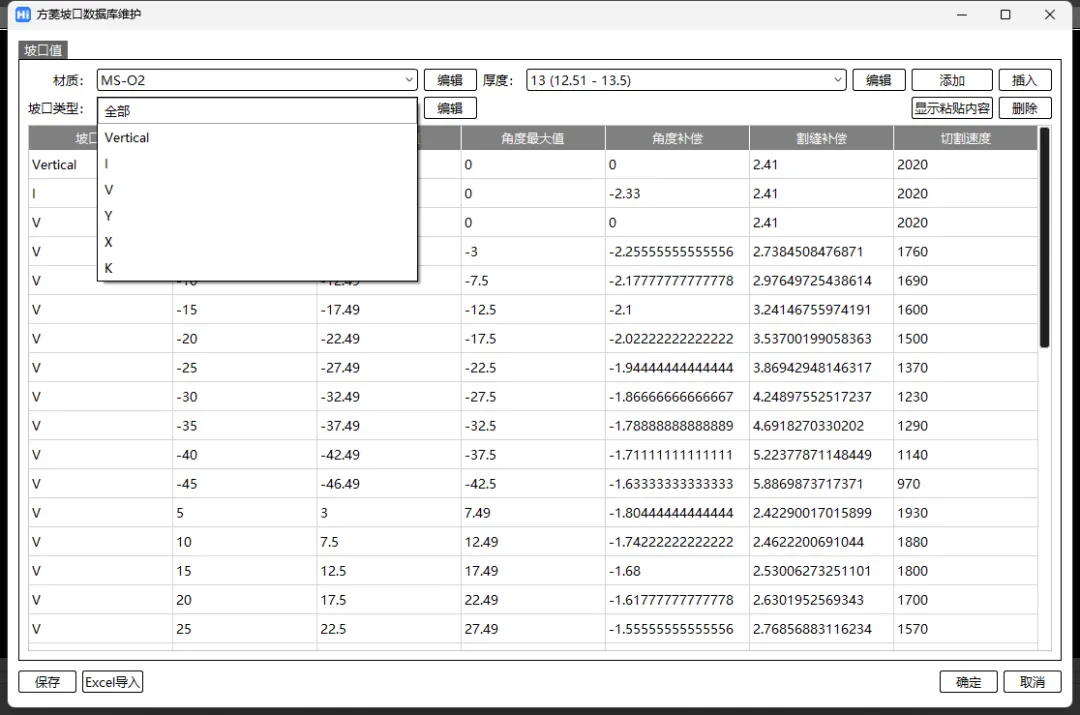
Task: Click cell 27.49 in last row
Action: tap(532, 628)
